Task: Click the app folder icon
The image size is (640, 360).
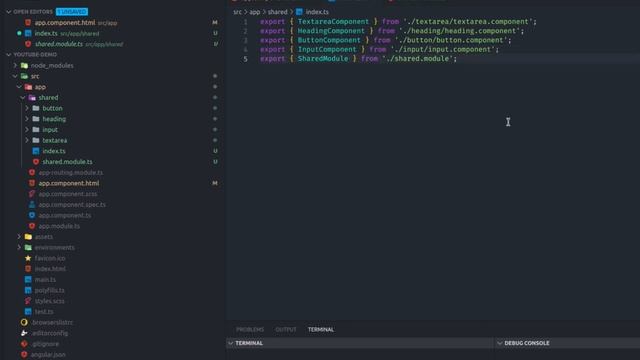Action: (28, 87)
